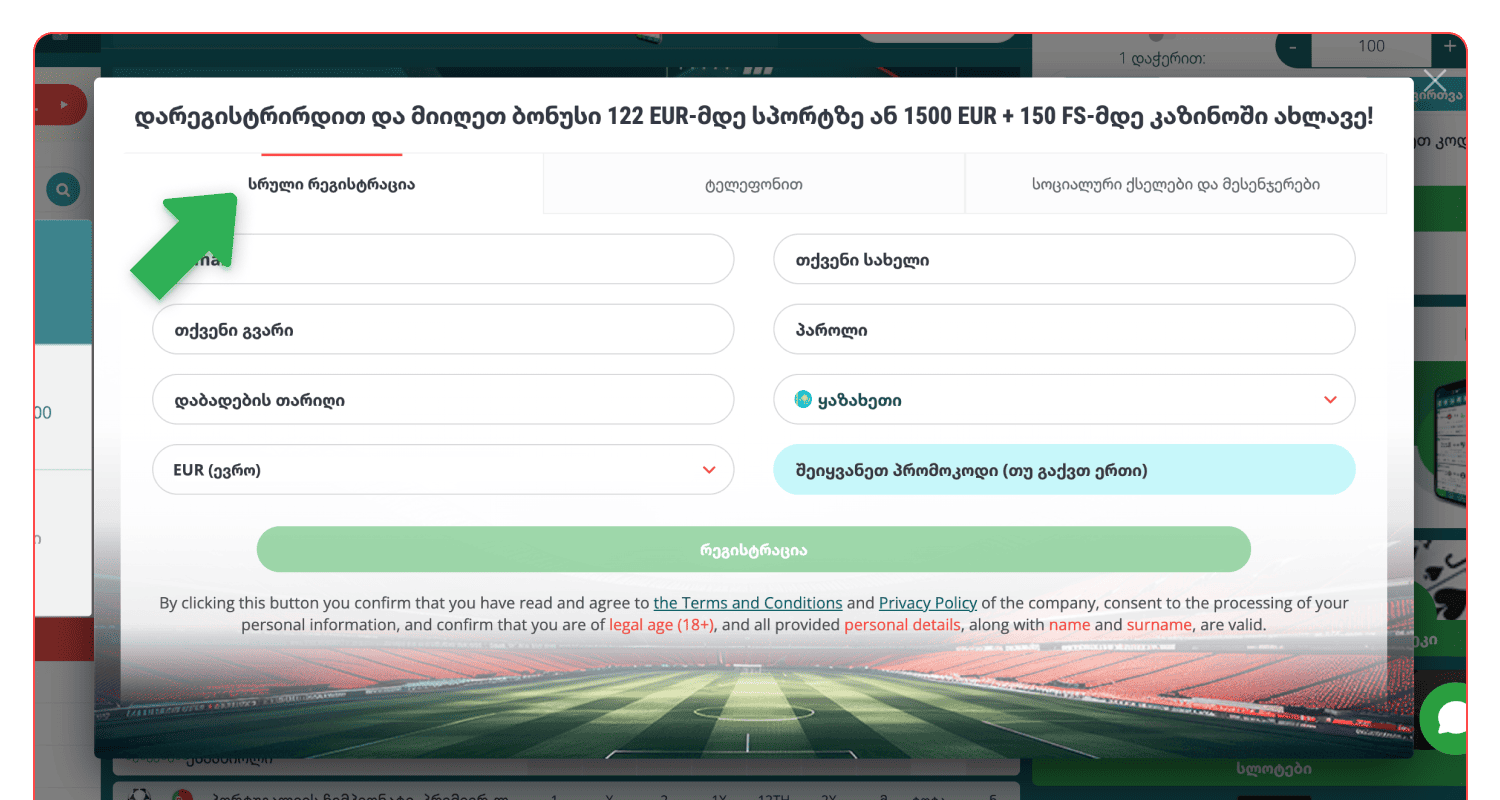Click the პაროლი password field

(1063, 330)
